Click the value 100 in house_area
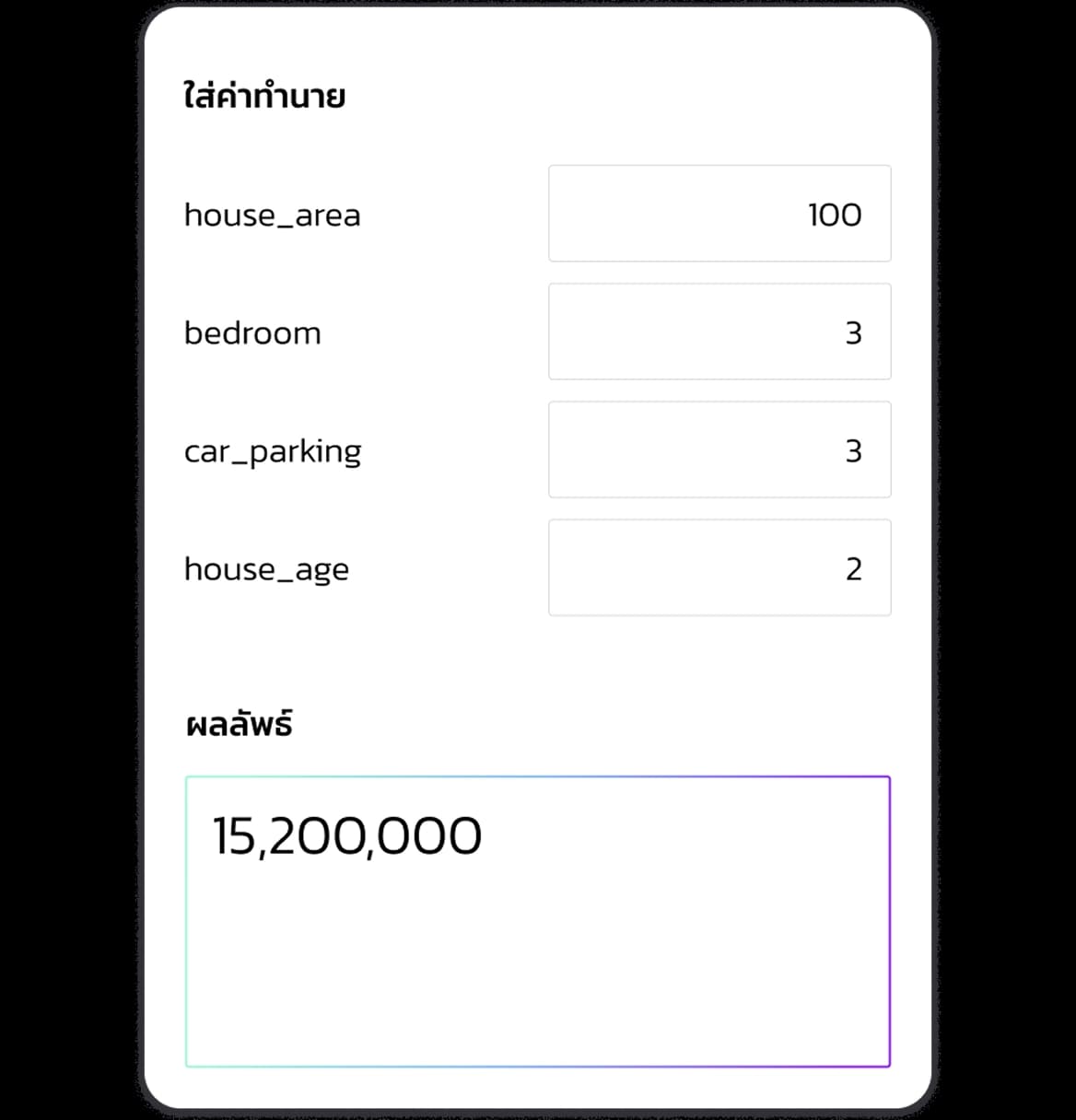 pos(835,215)
